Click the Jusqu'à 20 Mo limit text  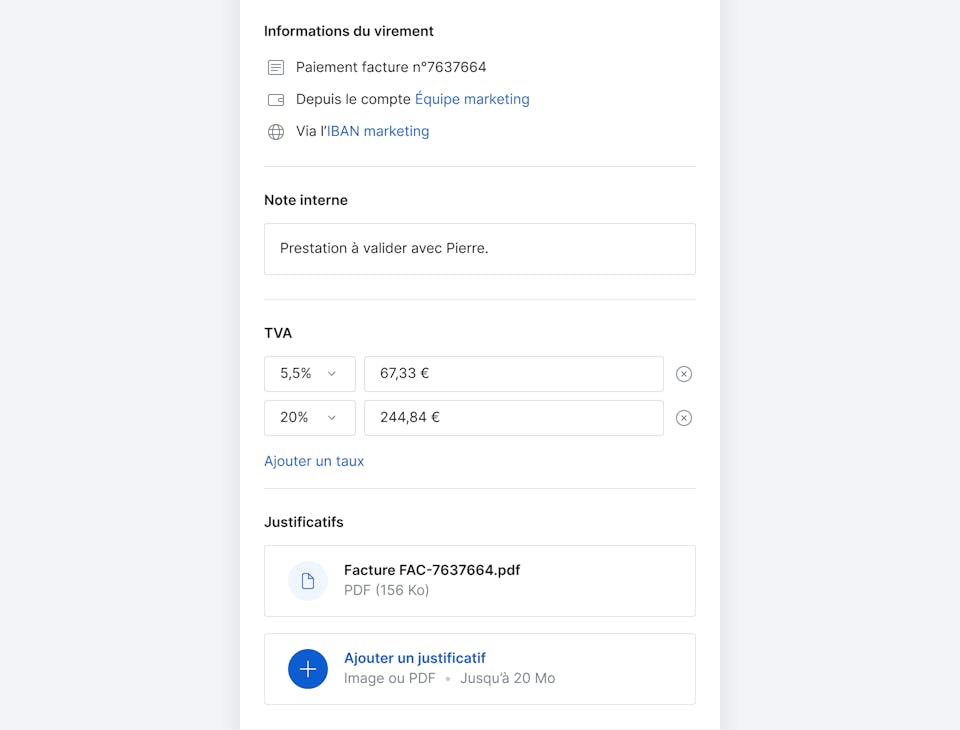[508, 679]
